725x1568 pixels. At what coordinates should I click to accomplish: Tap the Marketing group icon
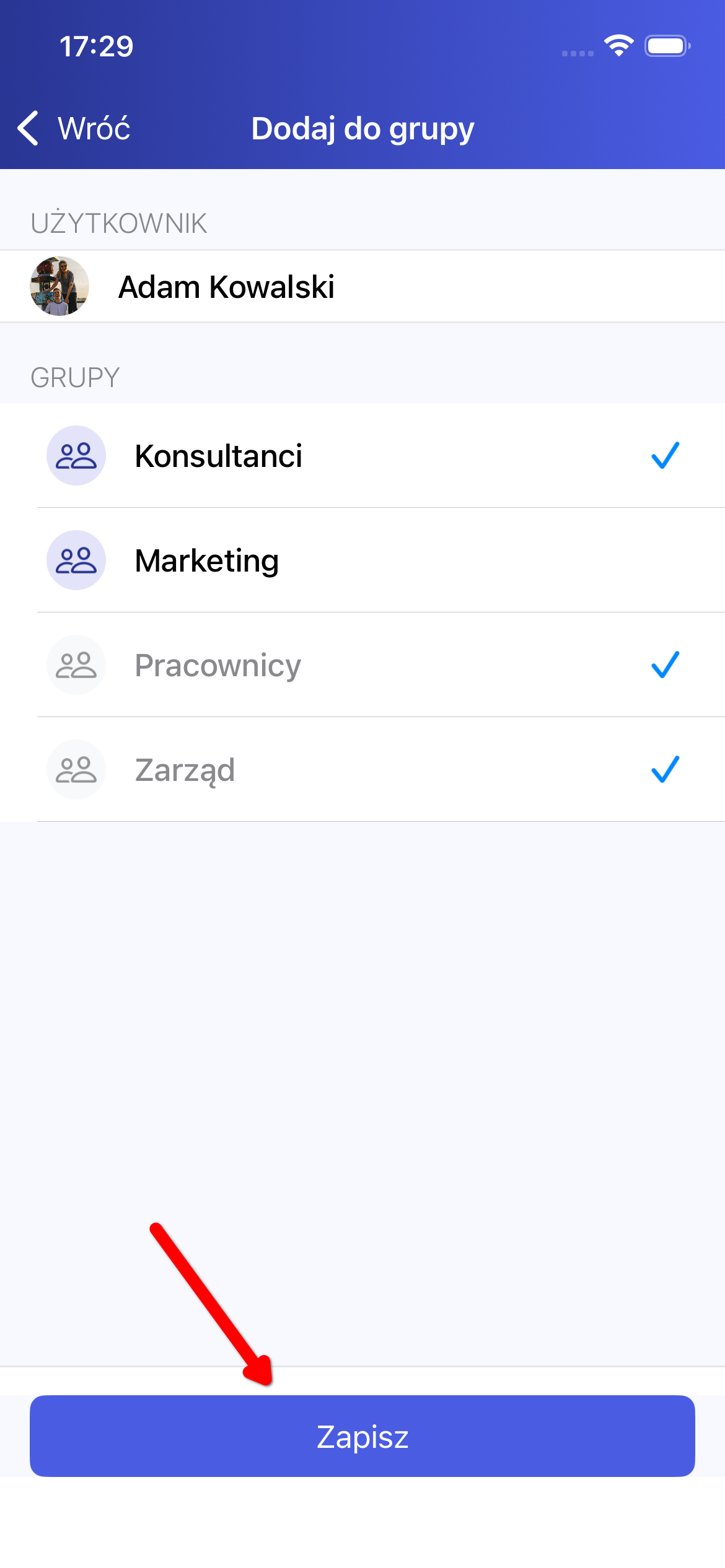click(76, 560)
